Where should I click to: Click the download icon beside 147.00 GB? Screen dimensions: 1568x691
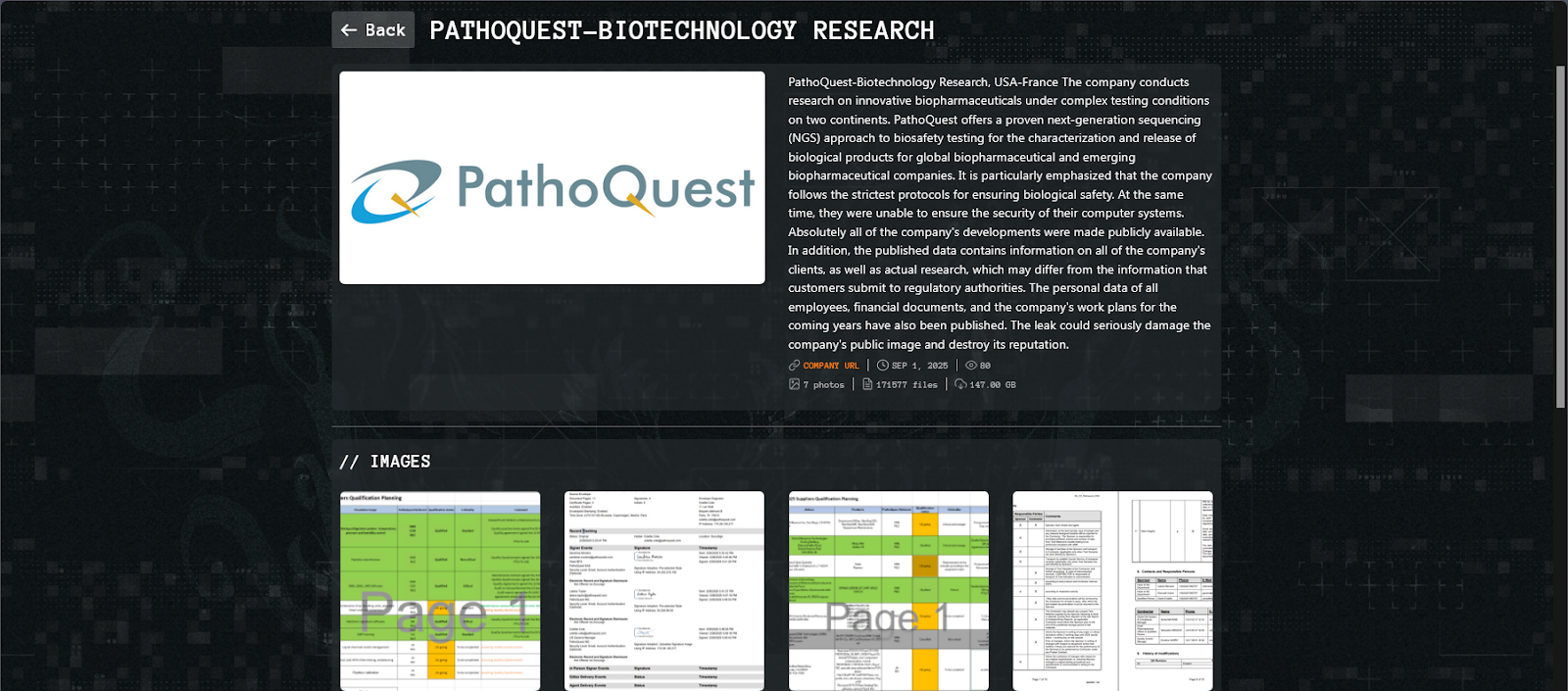point(960,384)
